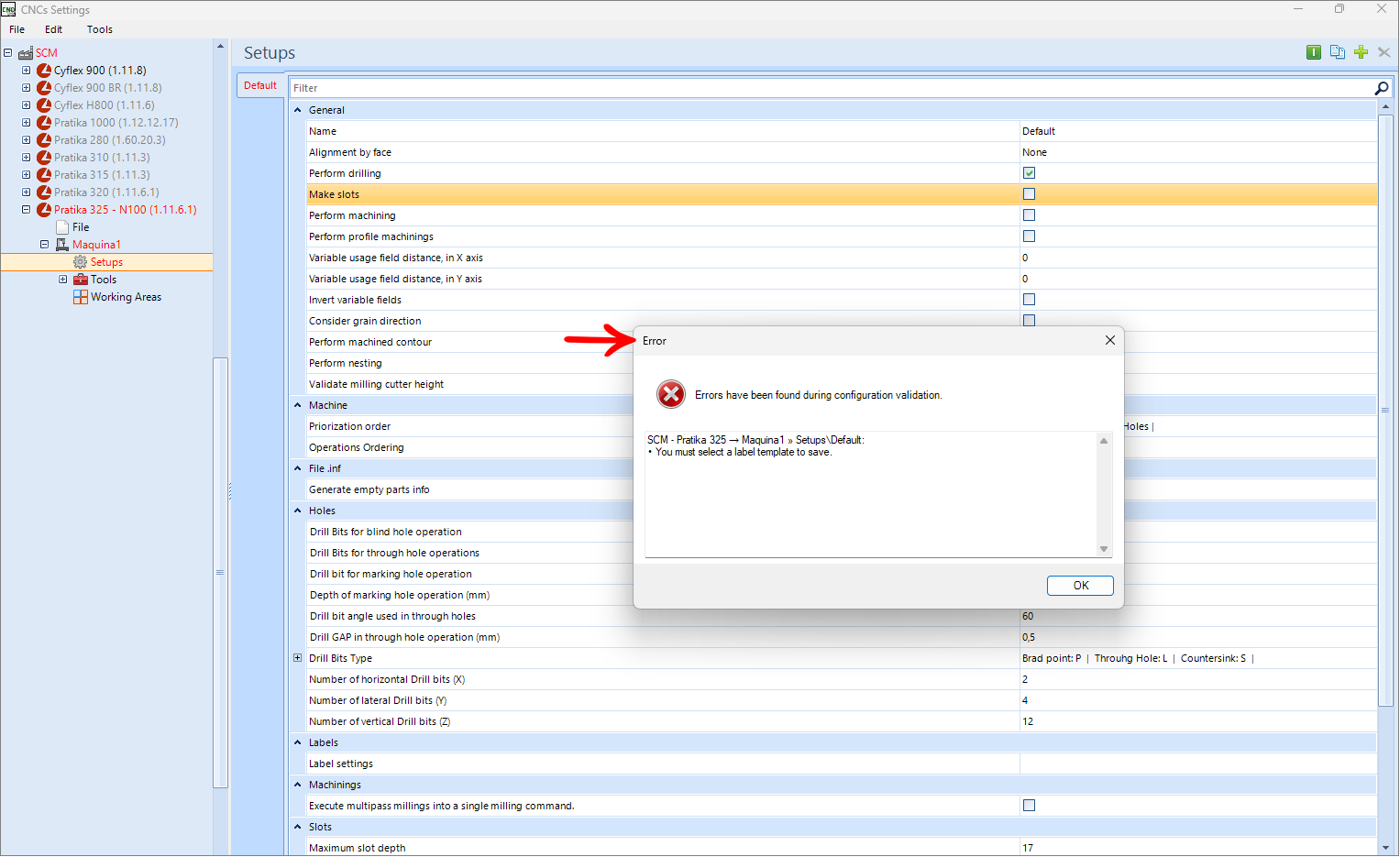Select the Pratika 1000 (1.12.12.17) tree item

116,123
